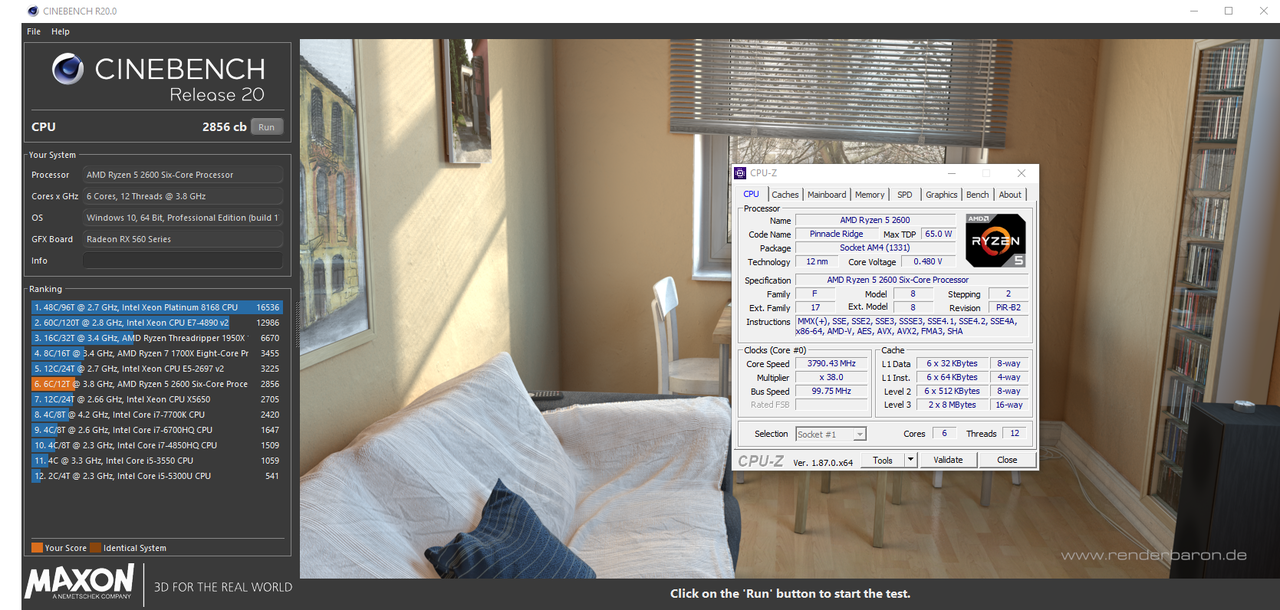Click the Revision value PiR-B2
The width and height of the screenshot is (1280, 610).
click(x=1007, y=308)
